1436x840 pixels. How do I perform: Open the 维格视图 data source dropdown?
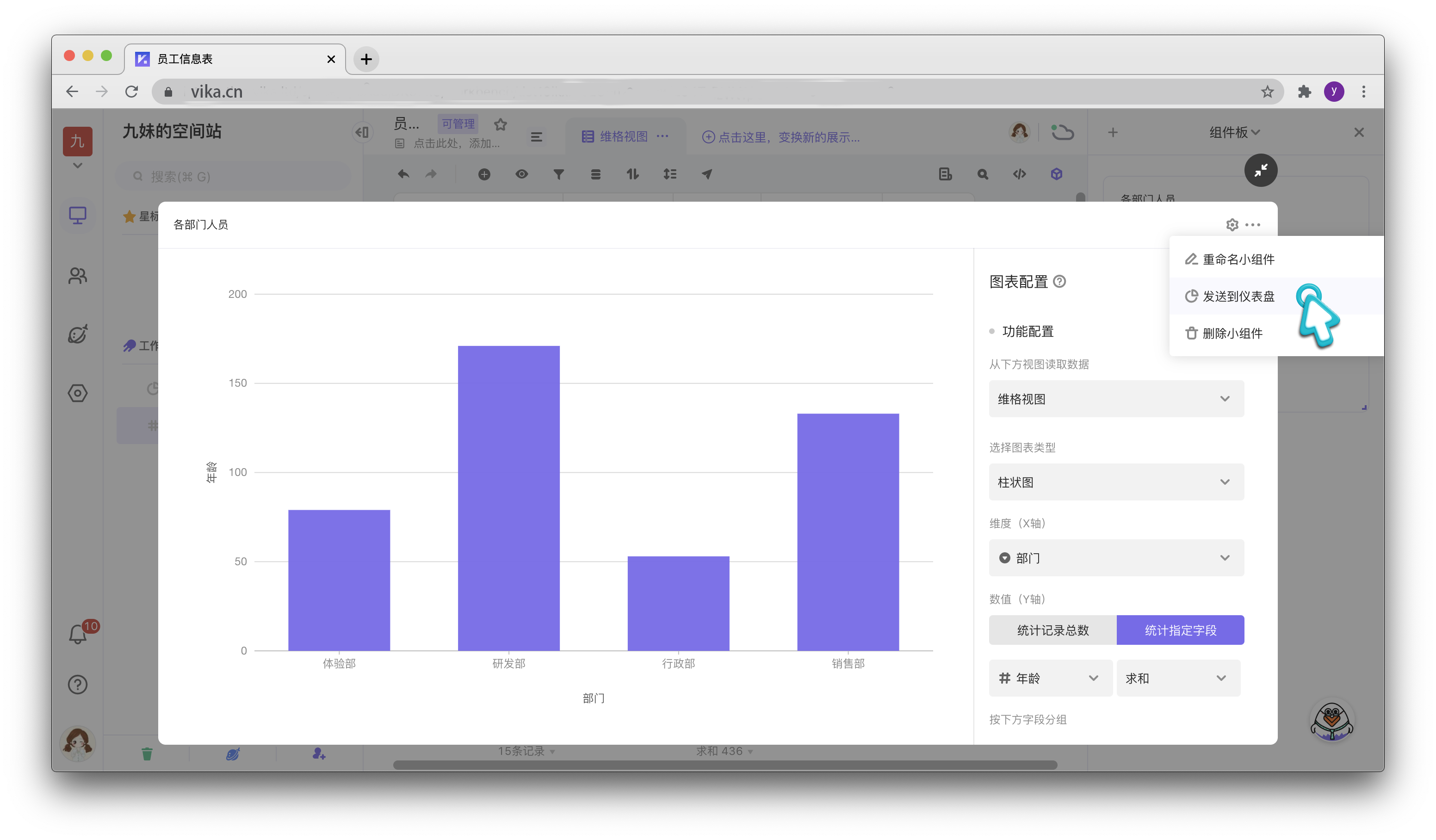[x=1116, y=399]
